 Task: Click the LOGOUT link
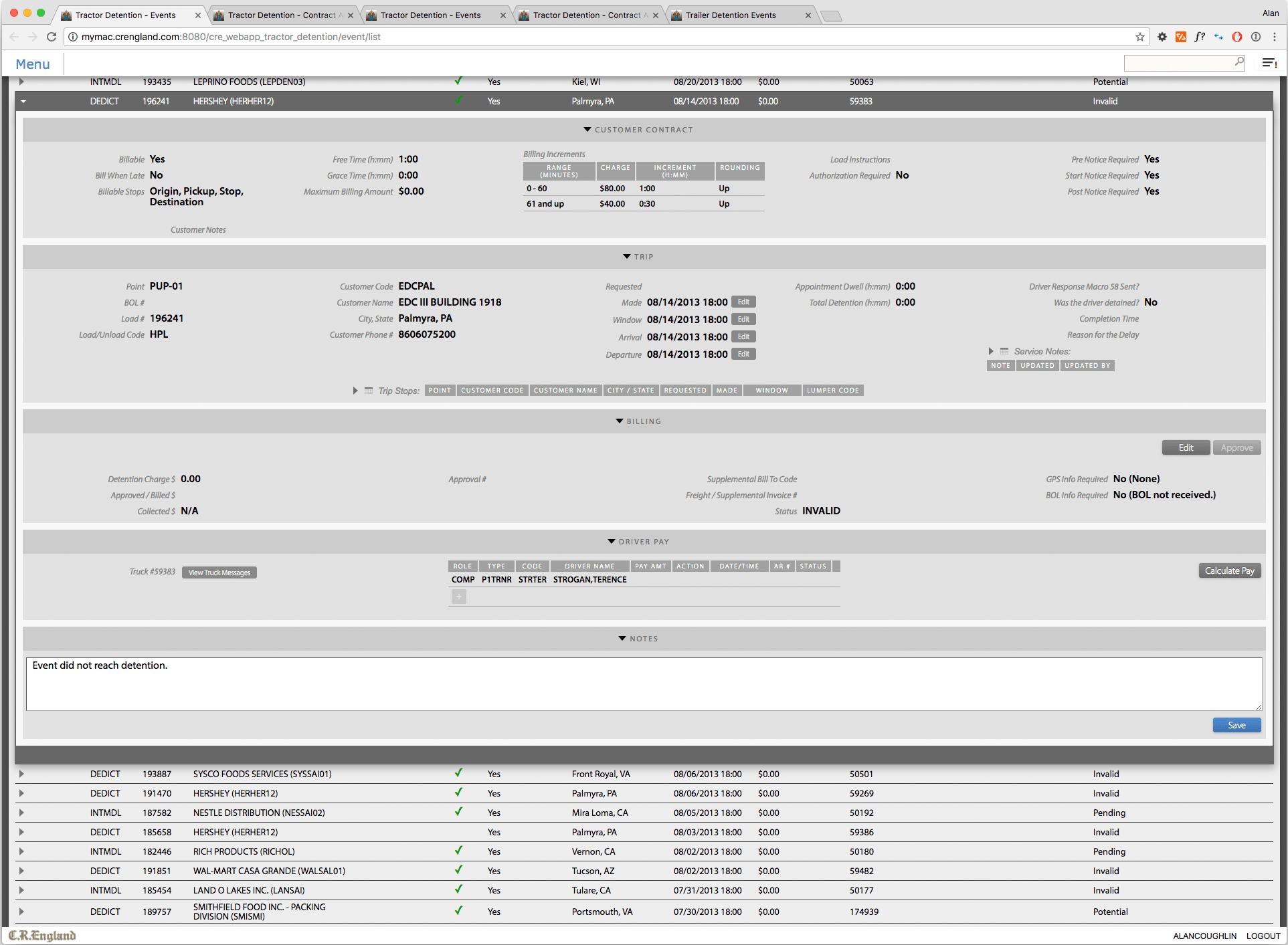point(1263,936)
